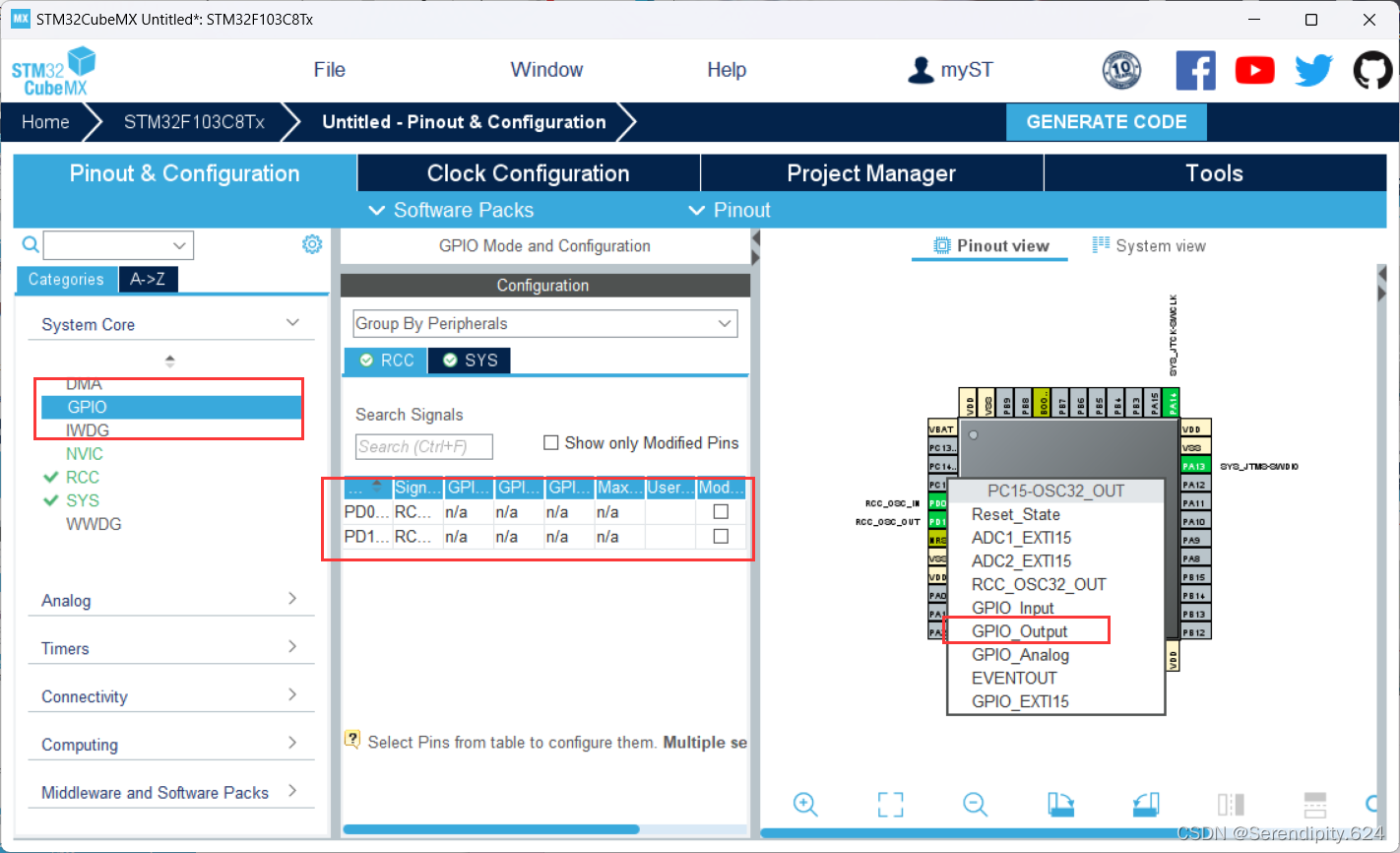The image size is (1400, 853).
Task: Zoom out of the pinout view
Action: pyautogui.click(x=975, y=804)
